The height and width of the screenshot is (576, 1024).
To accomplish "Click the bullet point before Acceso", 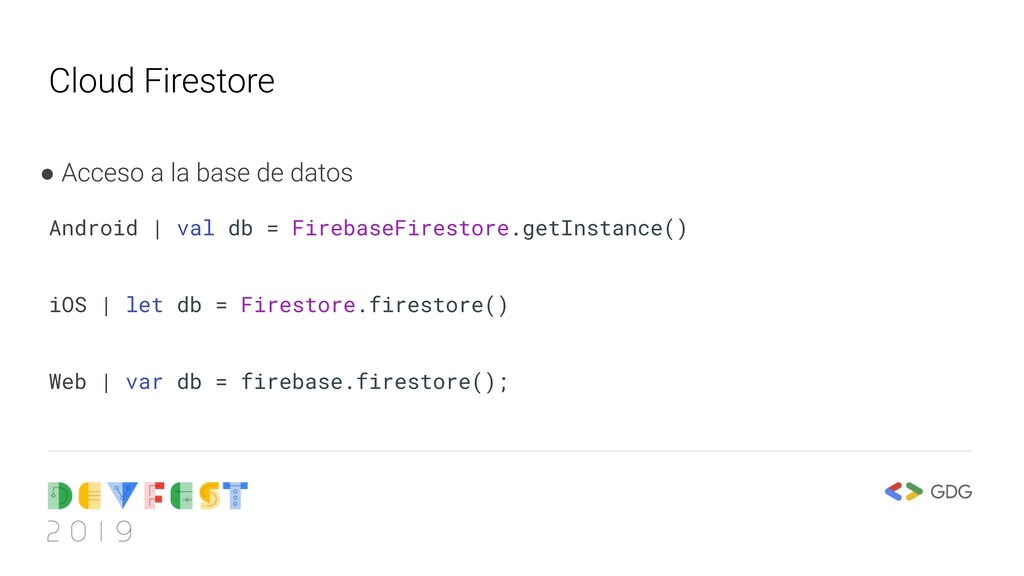I will (47, 174).
